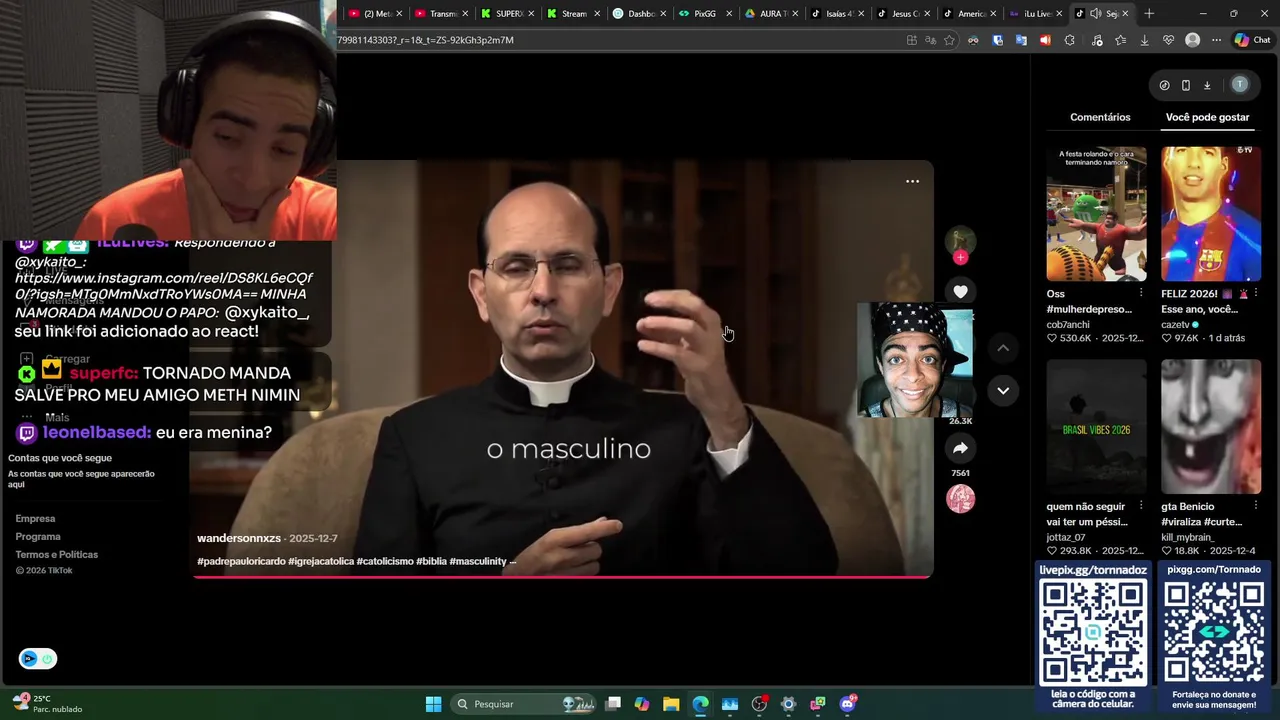Viewport: 1280px width, 720px height.
Task: Open the Edge Favorites list icon
Action: 1120,40
